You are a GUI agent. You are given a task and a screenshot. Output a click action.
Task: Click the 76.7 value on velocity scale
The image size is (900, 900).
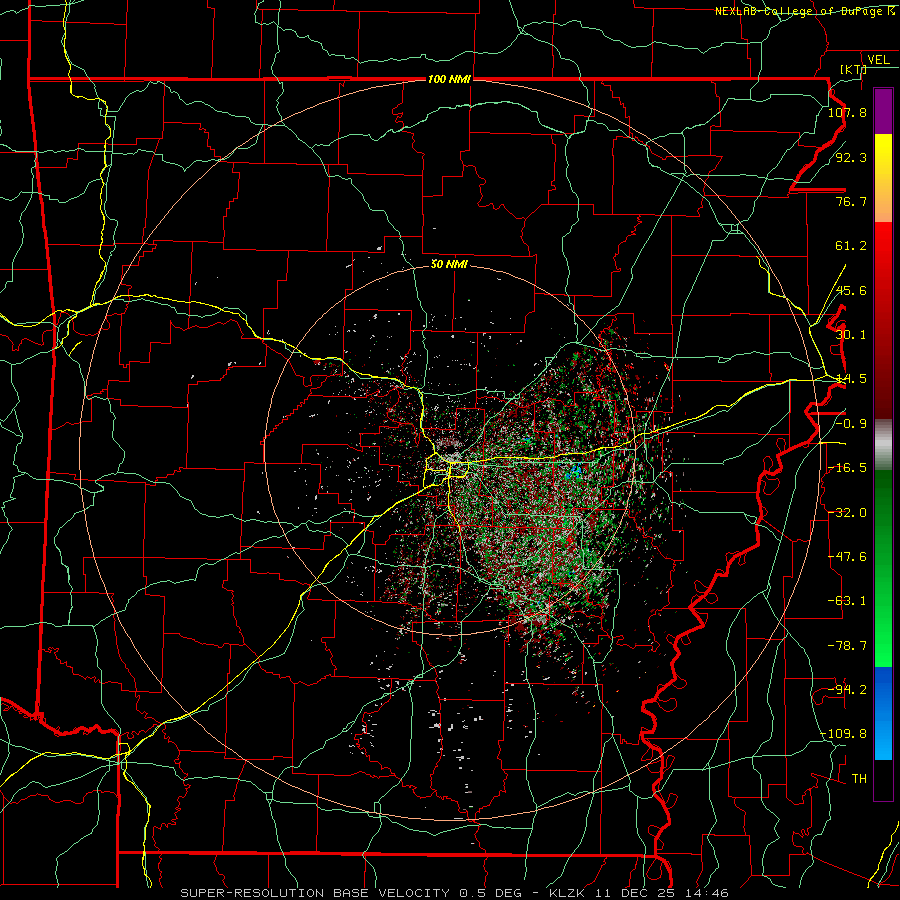tap(851, 201)
